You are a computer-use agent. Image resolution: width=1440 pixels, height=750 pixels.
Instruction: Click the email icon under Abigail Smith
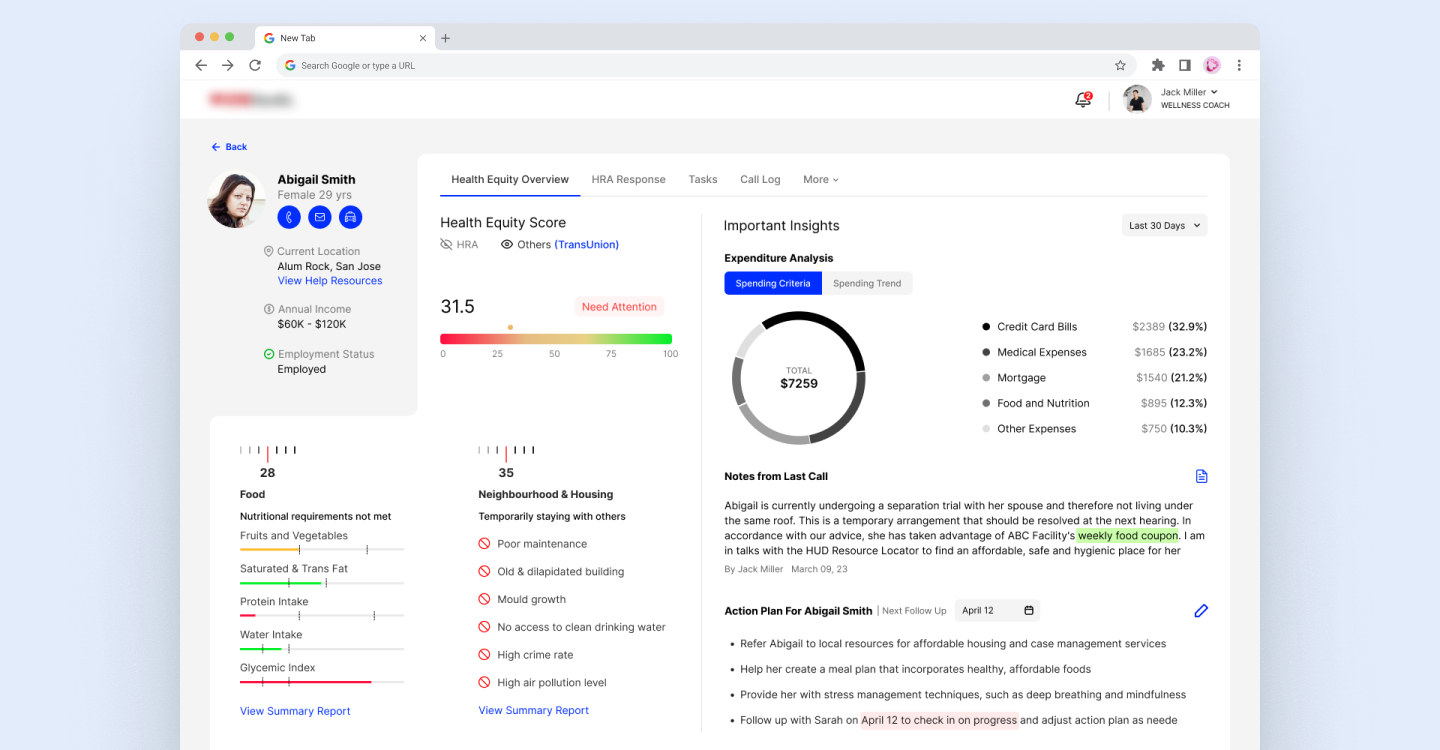[320, 217]
